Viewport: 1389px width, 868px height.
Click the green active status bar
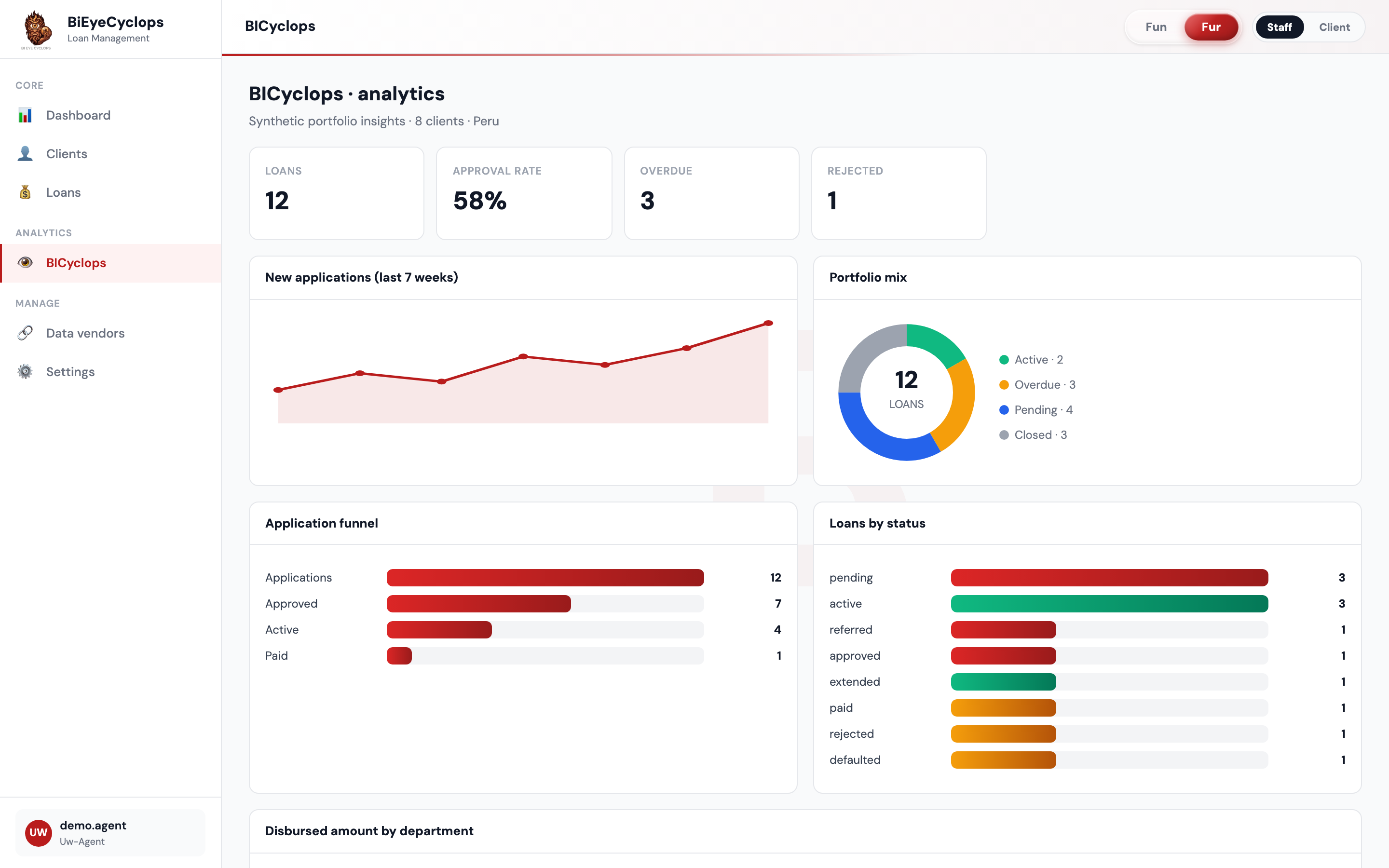click(x=1109, y=604)
